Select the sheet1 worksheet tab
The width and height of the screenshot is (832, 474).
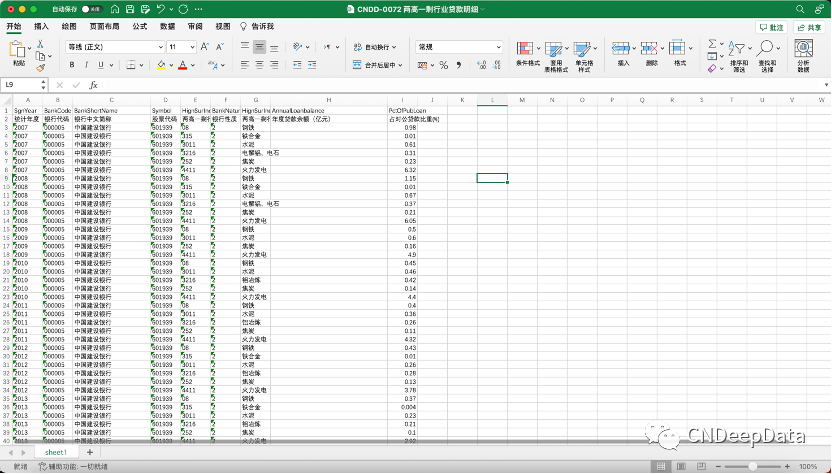(x=56, y=452)
